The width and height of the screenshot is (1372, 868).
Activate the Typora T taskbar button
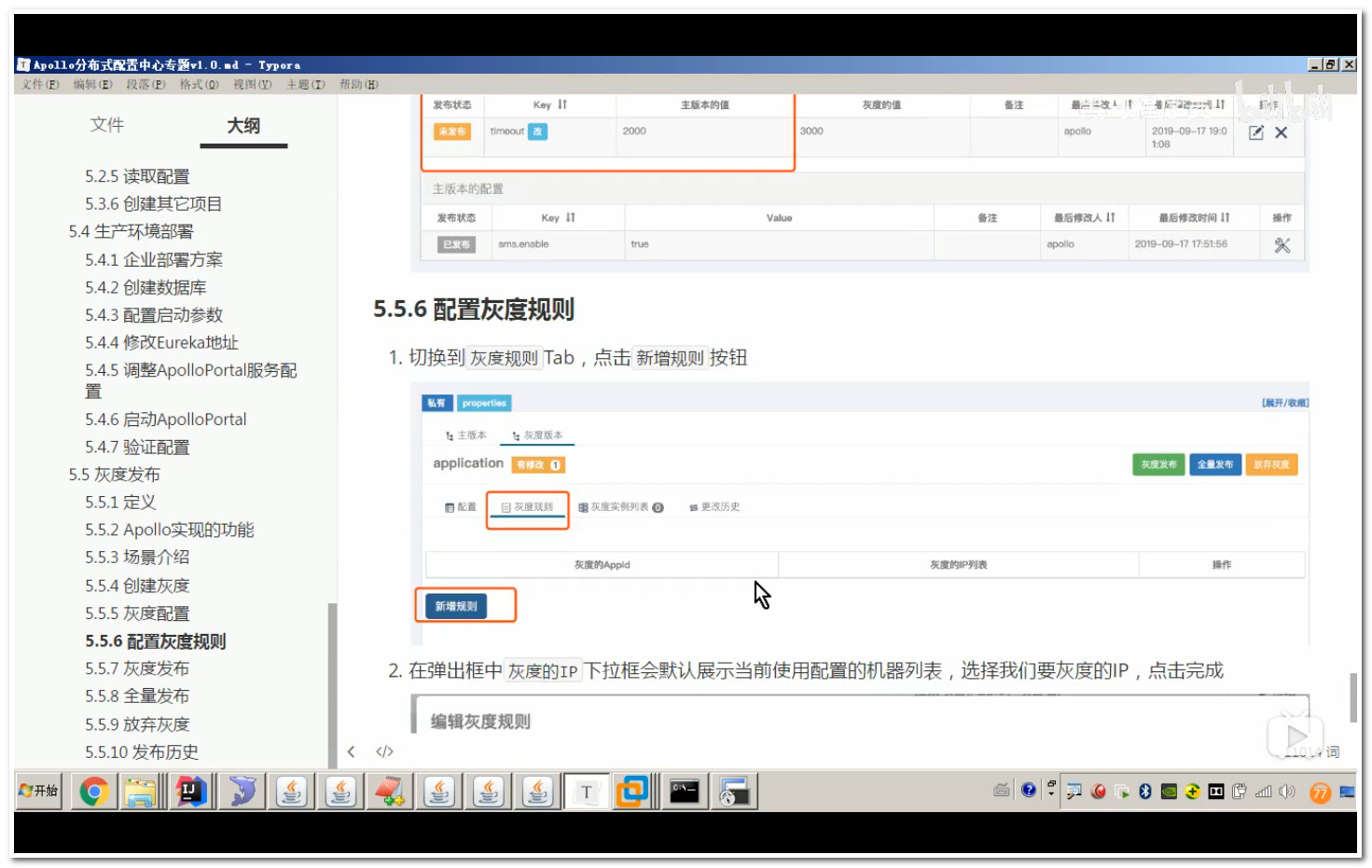(587, 792)
